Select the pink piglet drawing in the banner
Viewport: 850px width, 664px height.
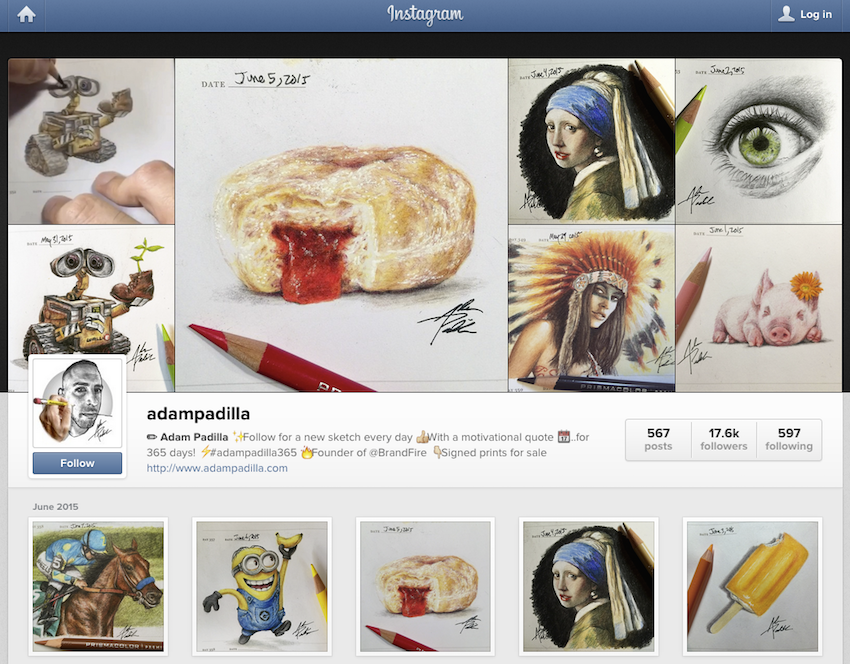tap(758, 308)
